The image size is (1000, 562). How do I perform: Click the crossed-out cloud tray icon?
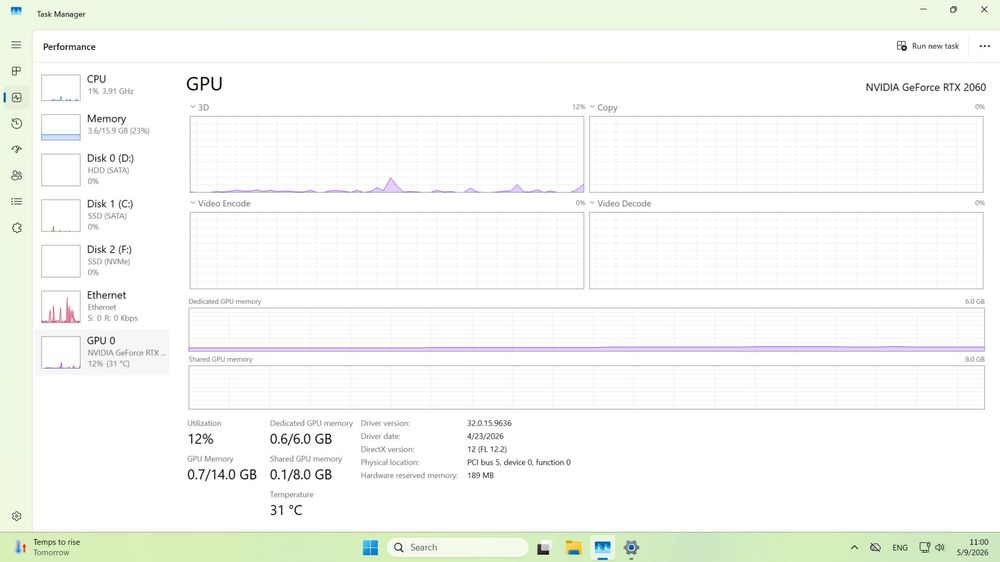click(876, 547)
